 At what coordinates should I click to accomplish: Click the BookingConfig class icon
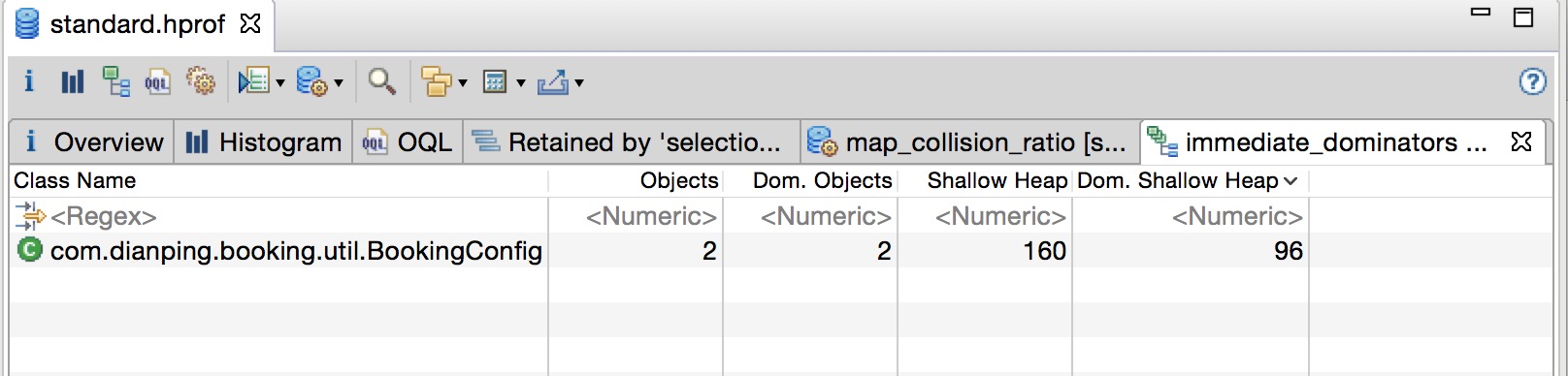click(30, 250)
